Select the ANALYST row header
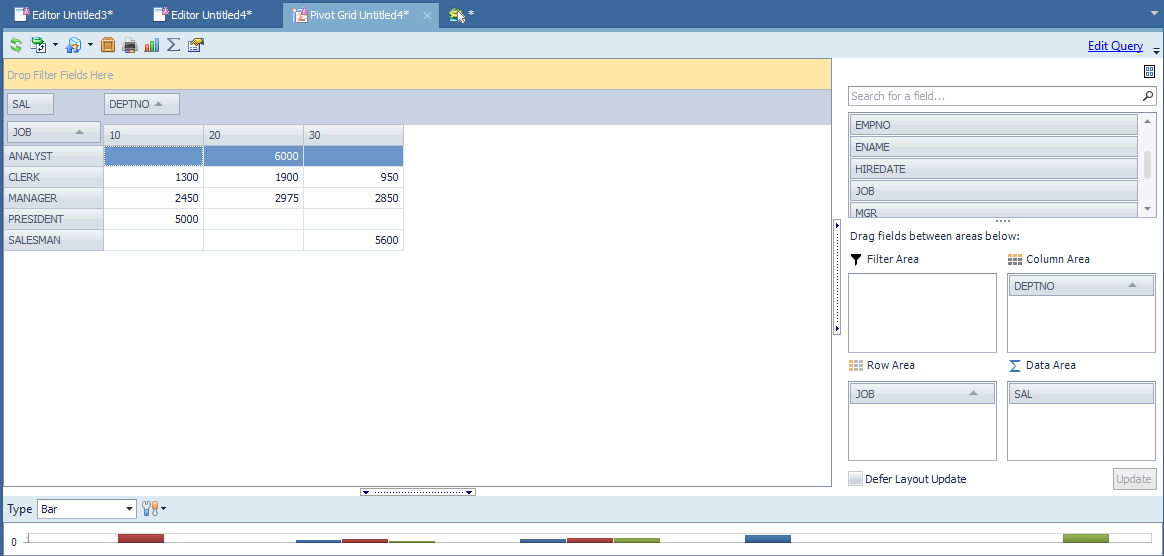 [x=53, y=157]
